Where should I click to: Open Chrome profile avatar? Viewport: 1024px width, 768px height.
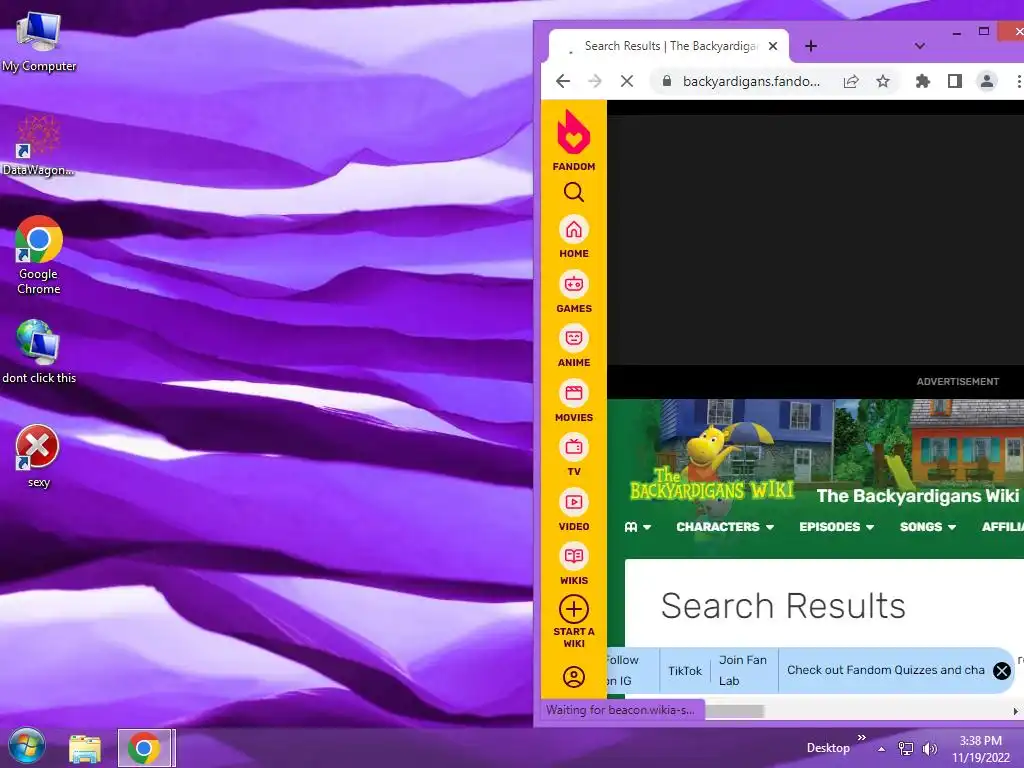coord(986,81)
